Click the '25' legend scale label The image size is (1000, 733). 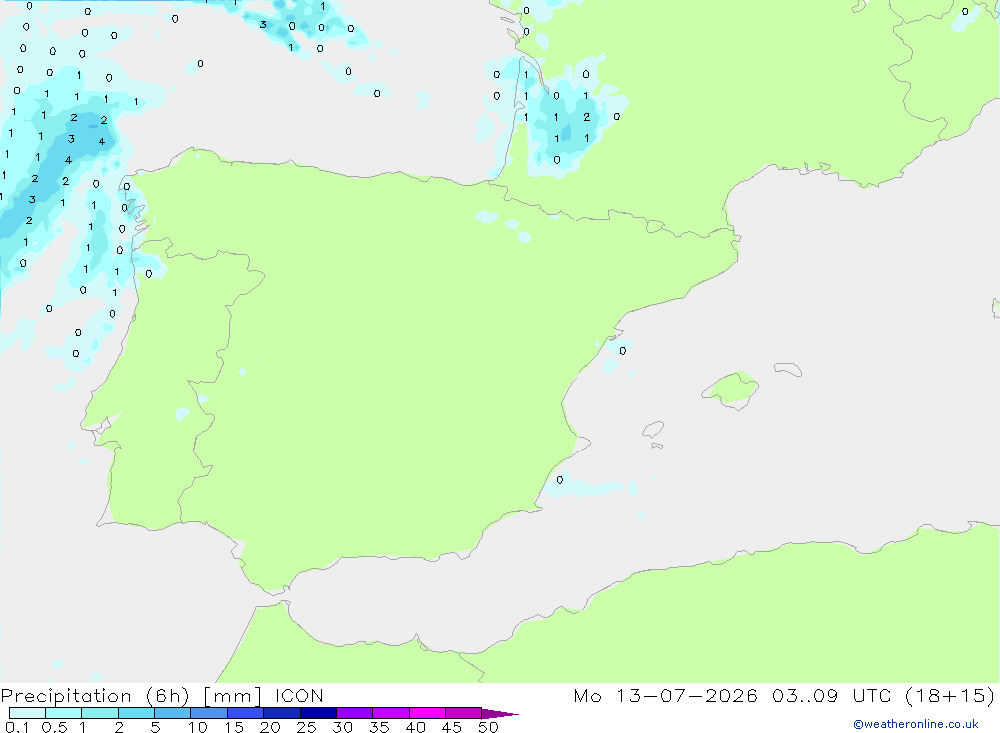click(306, 727)
